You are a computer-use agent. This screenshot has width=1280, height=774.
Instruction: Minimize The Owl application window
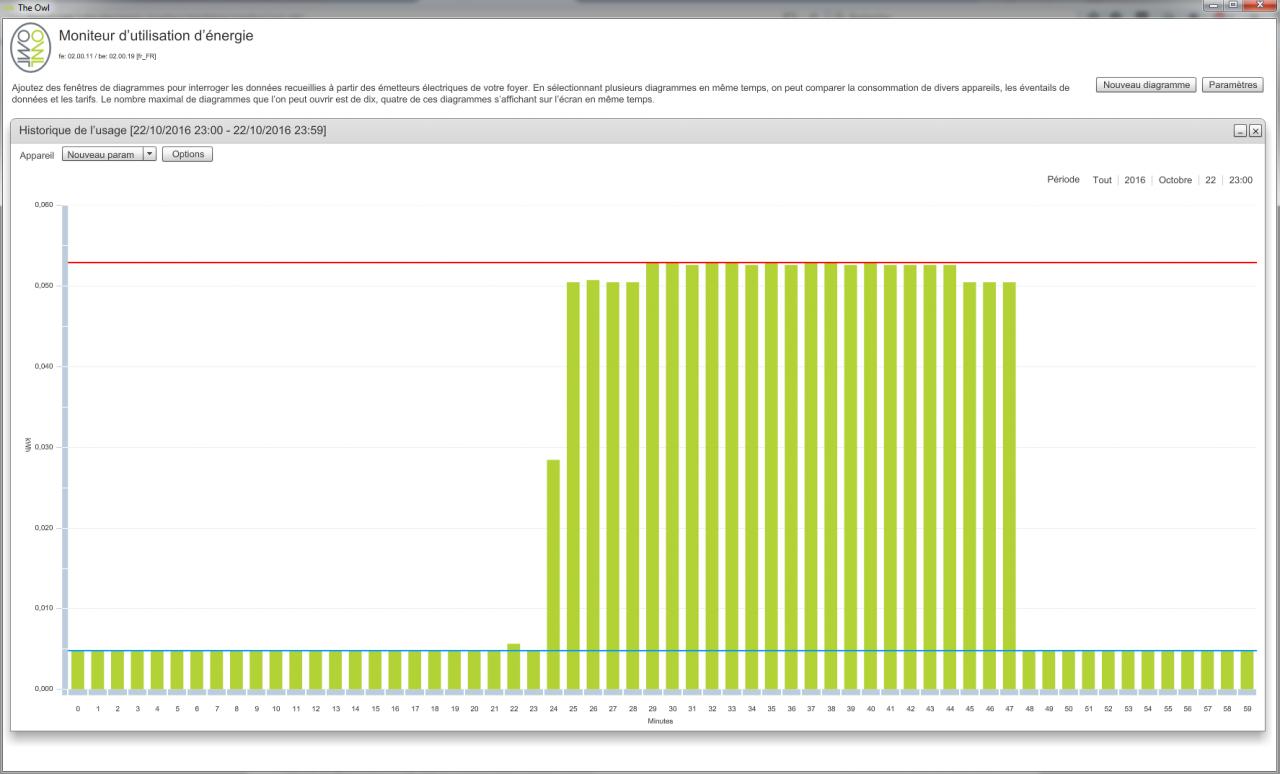coord(1215,7)
